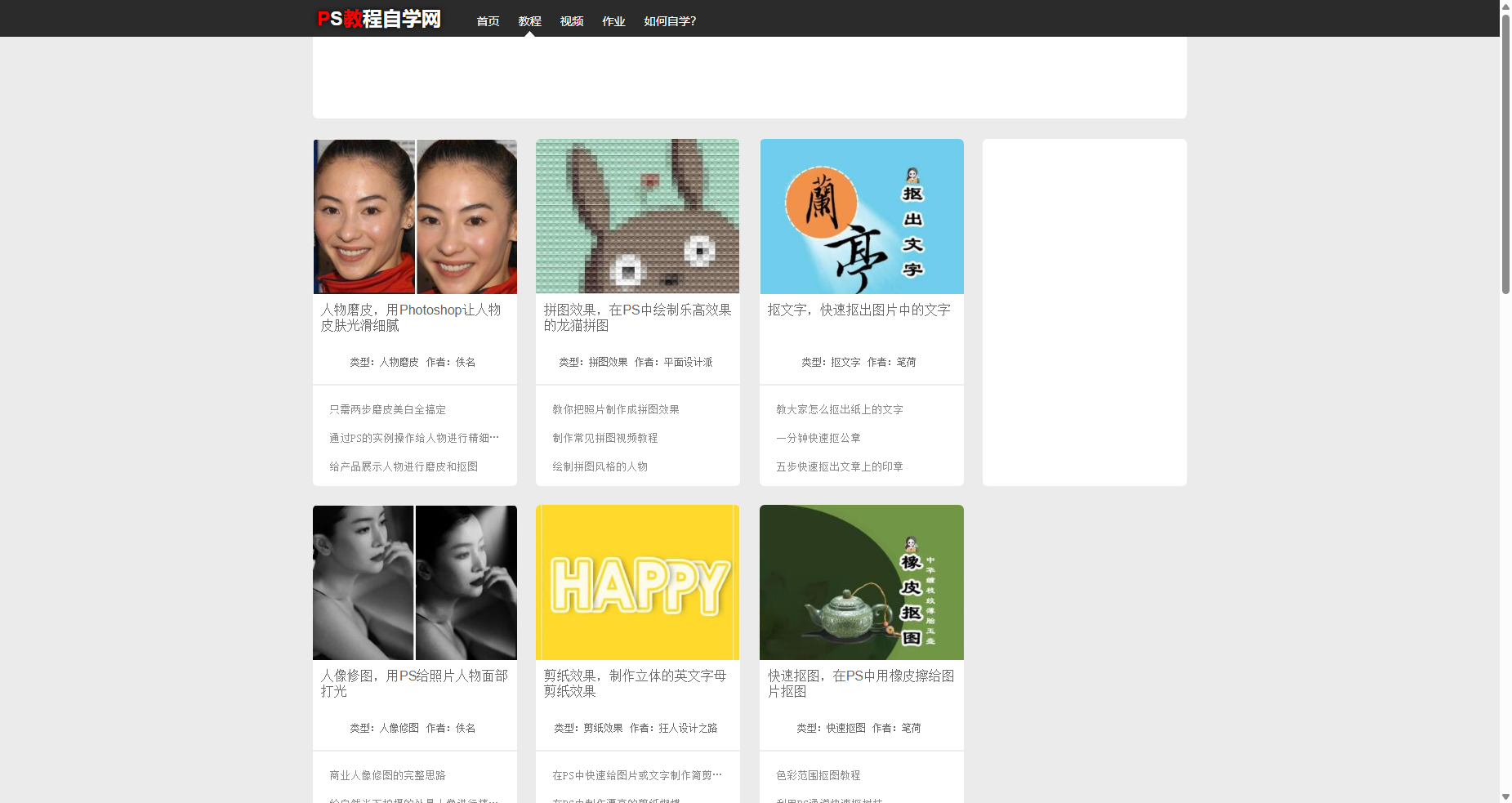Open the 视频 navigation item
Viewport: 1512px width, 803px height.
point(572,21)
